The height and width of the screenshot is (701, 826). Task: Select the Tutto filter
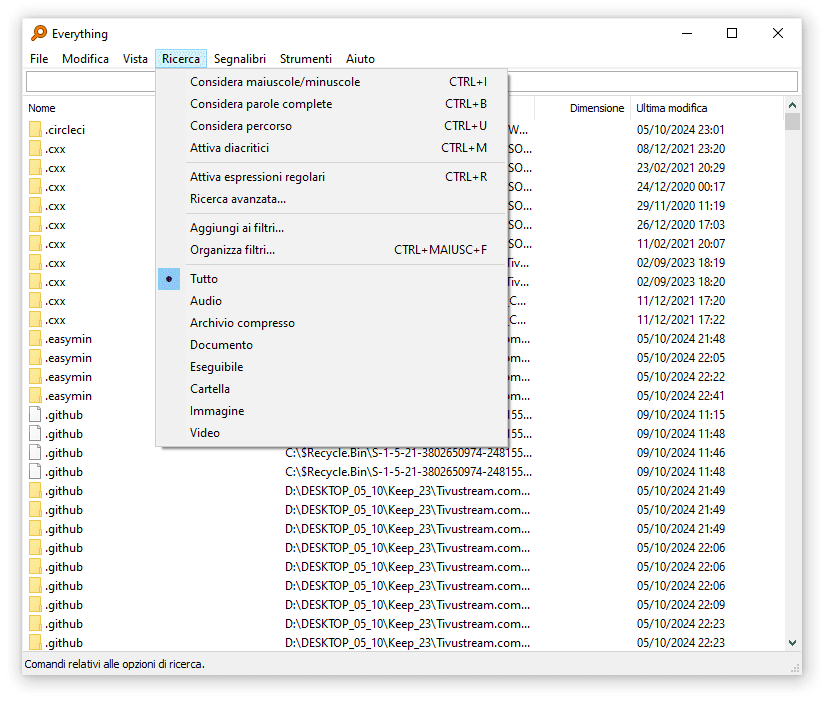tap(332, 279)
